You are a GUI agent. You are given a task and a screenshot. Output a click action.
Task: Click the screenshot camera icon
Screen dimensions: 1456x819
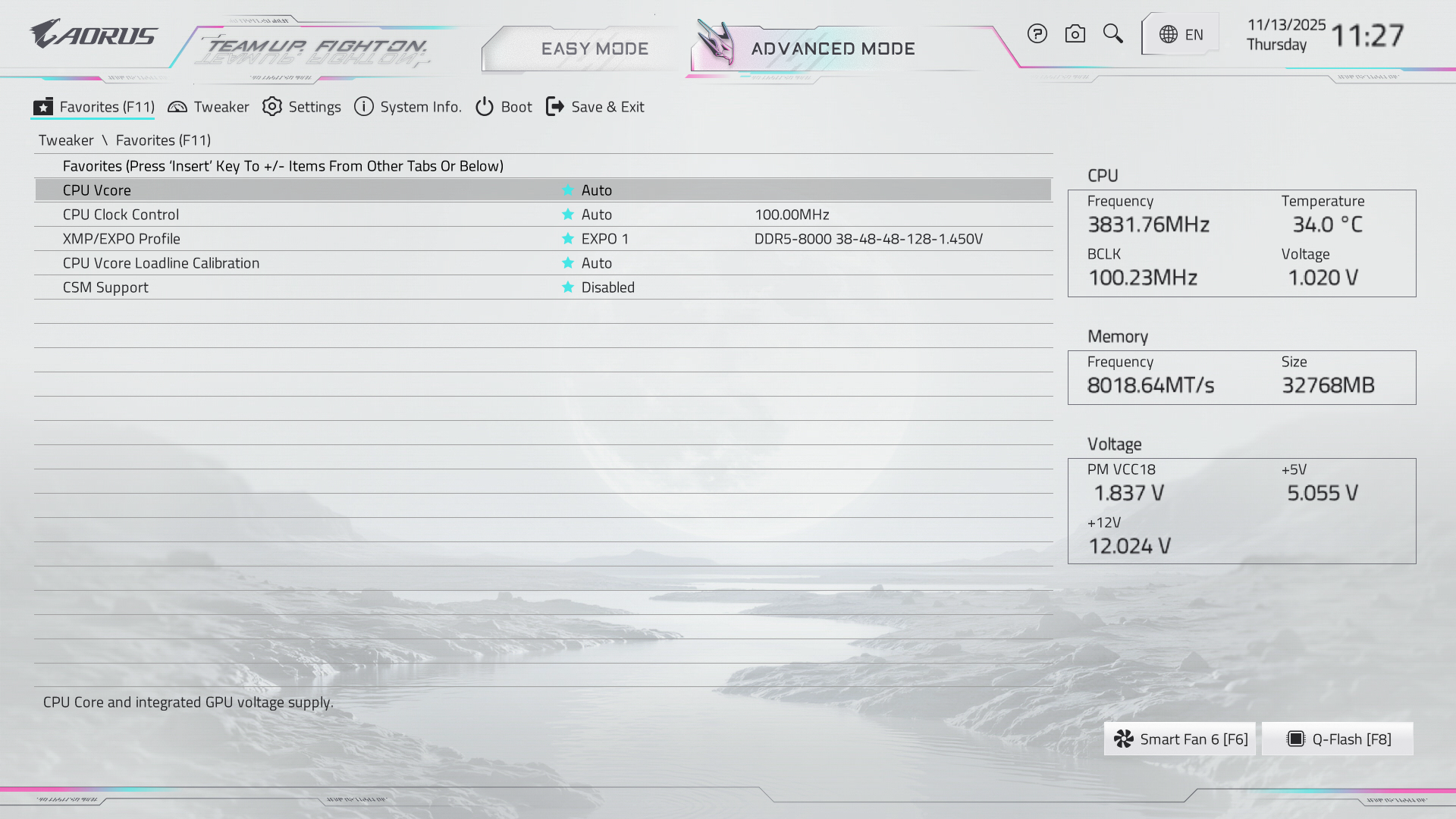click(1075, 34)
